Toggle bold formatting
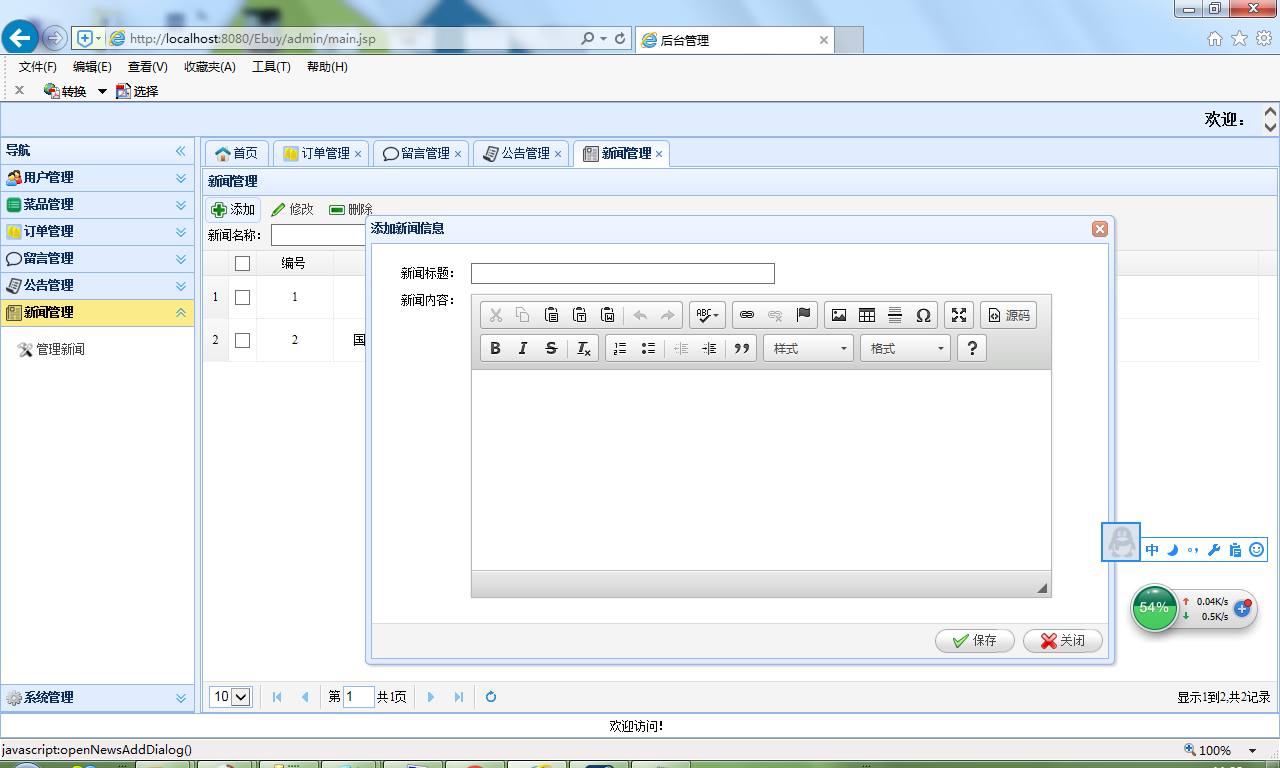Viewport: 1280px width, 768px height. tap(495, 348)
